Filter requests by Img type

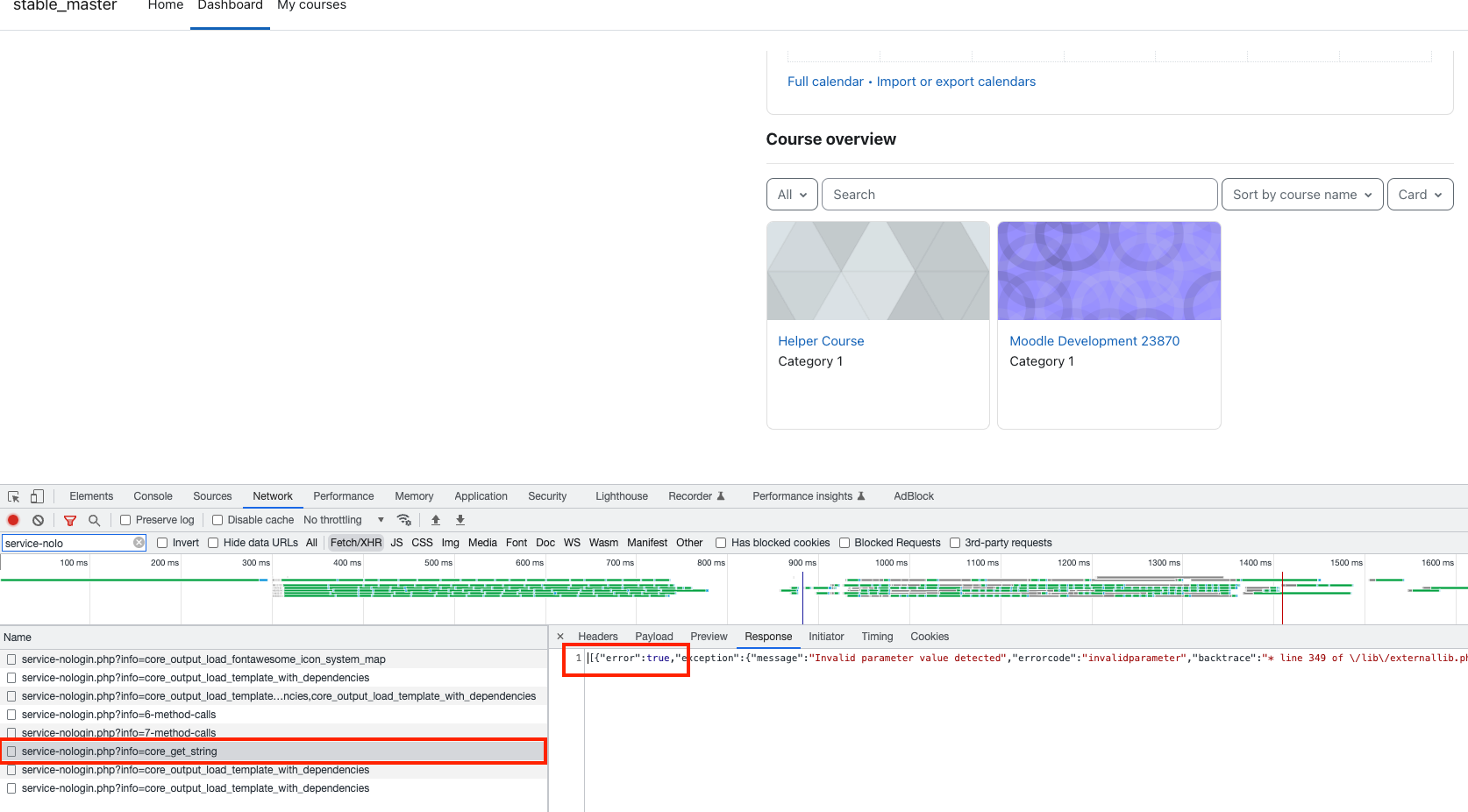tap(450, 543)
